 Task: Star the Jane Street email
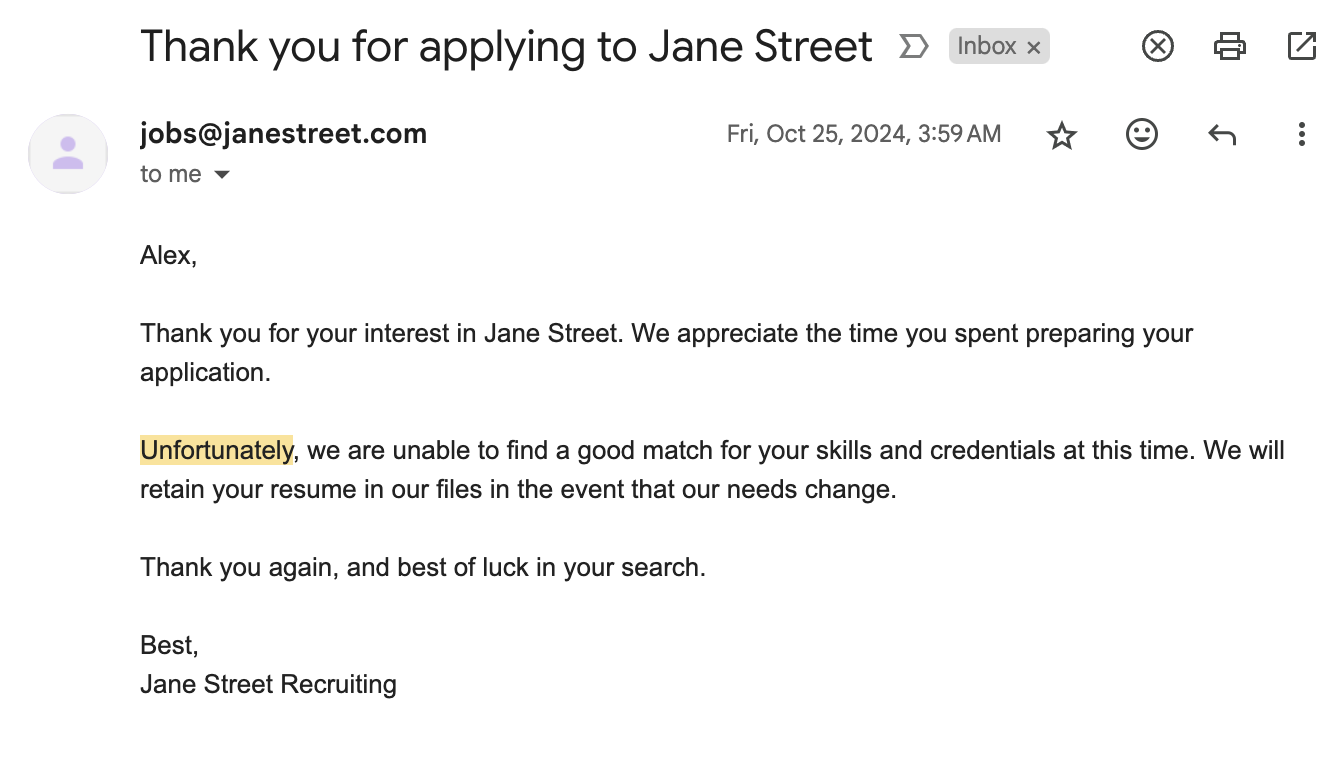click(1061, 135)
